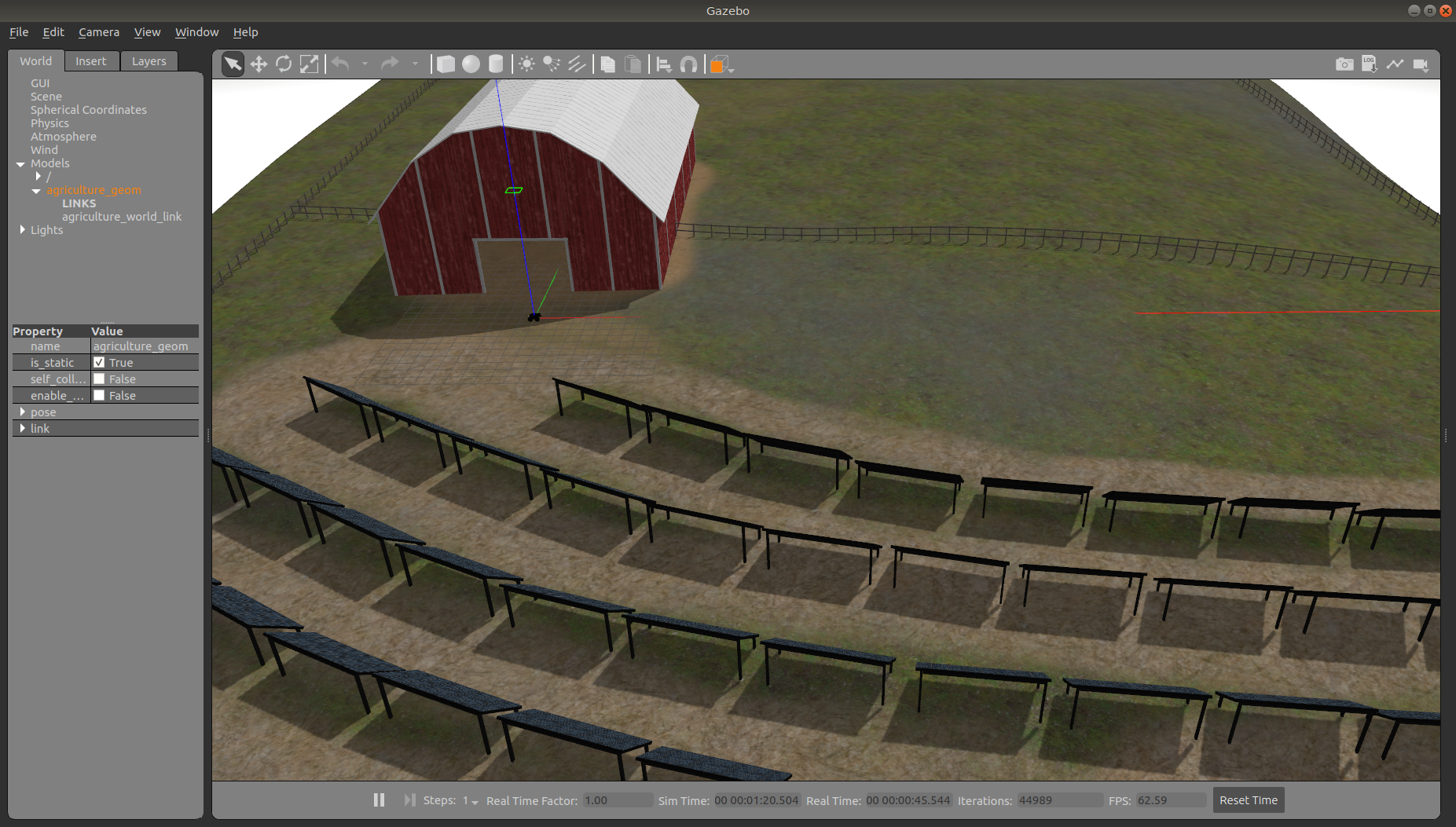1456x827 pixels.
Task: Collapse the Models tree node
Action: coord(20,164)
